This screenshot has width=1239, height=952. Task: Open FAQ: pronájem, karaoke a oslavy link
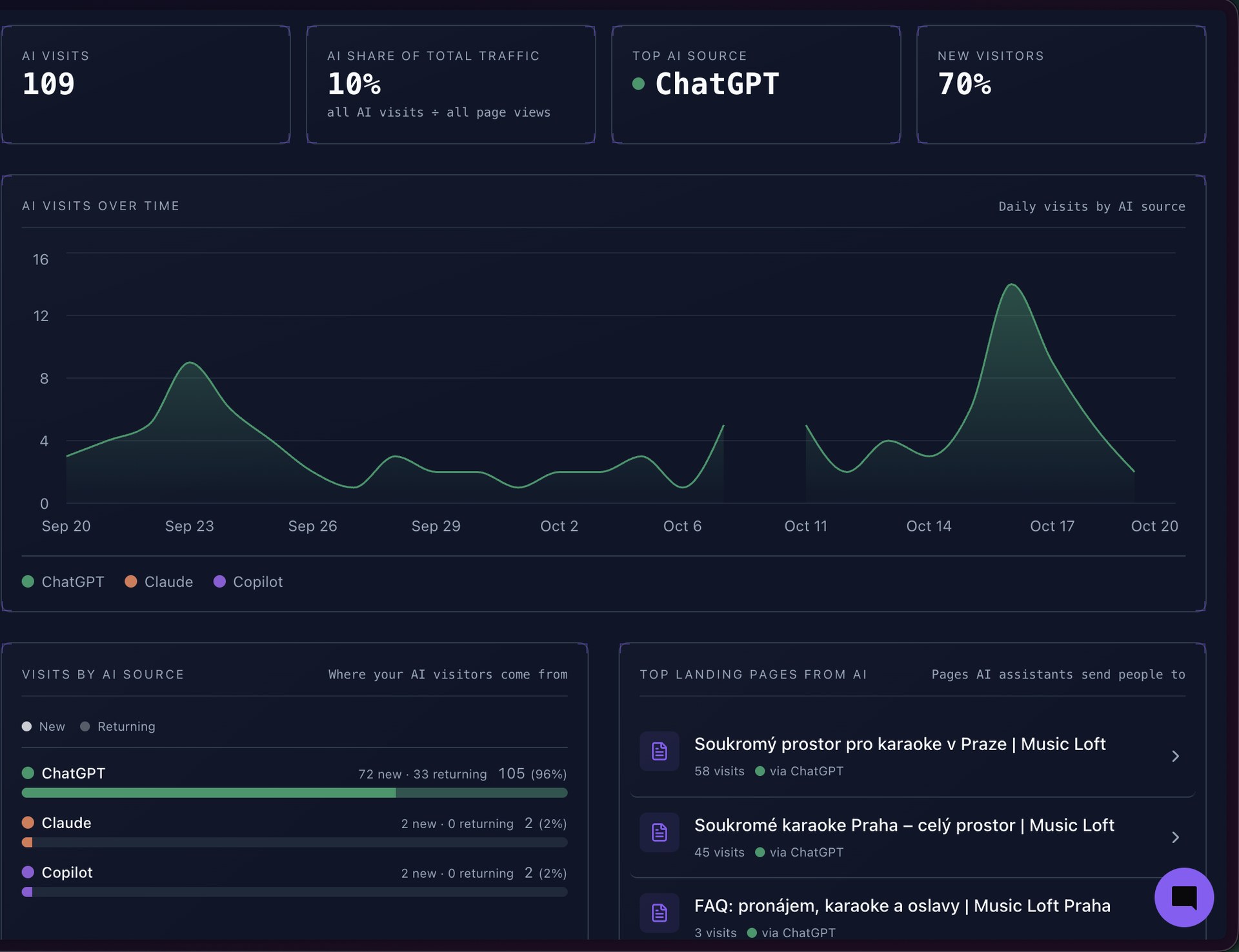902,906
